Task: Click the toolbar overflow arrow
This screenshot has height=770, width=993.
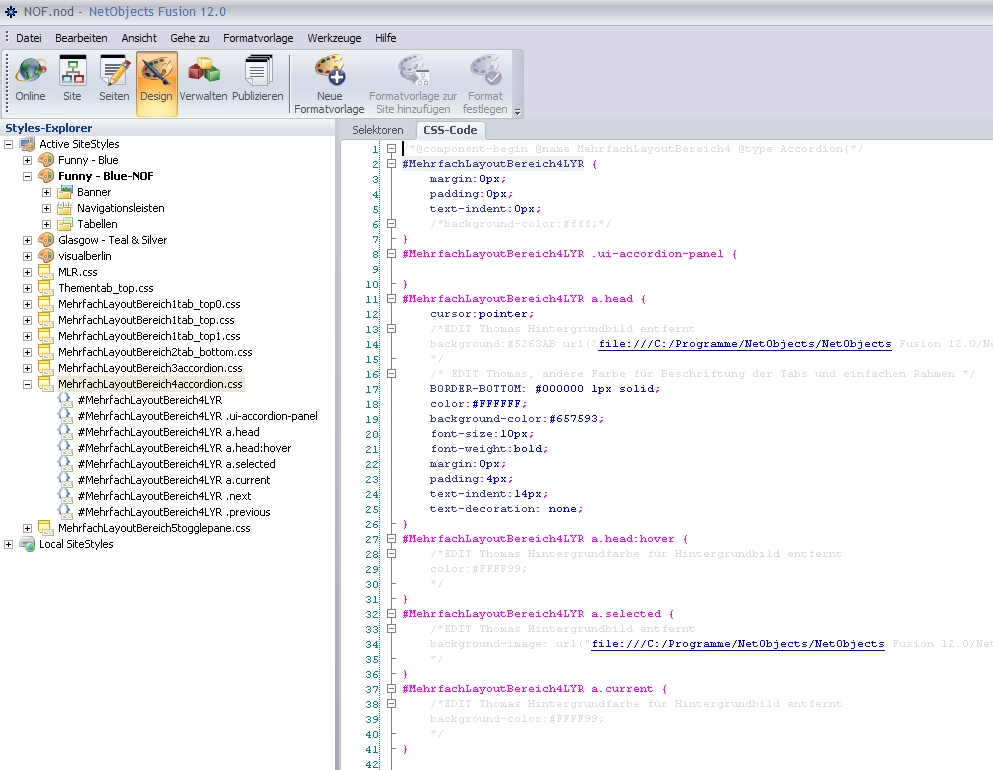Action: (517, 113)
